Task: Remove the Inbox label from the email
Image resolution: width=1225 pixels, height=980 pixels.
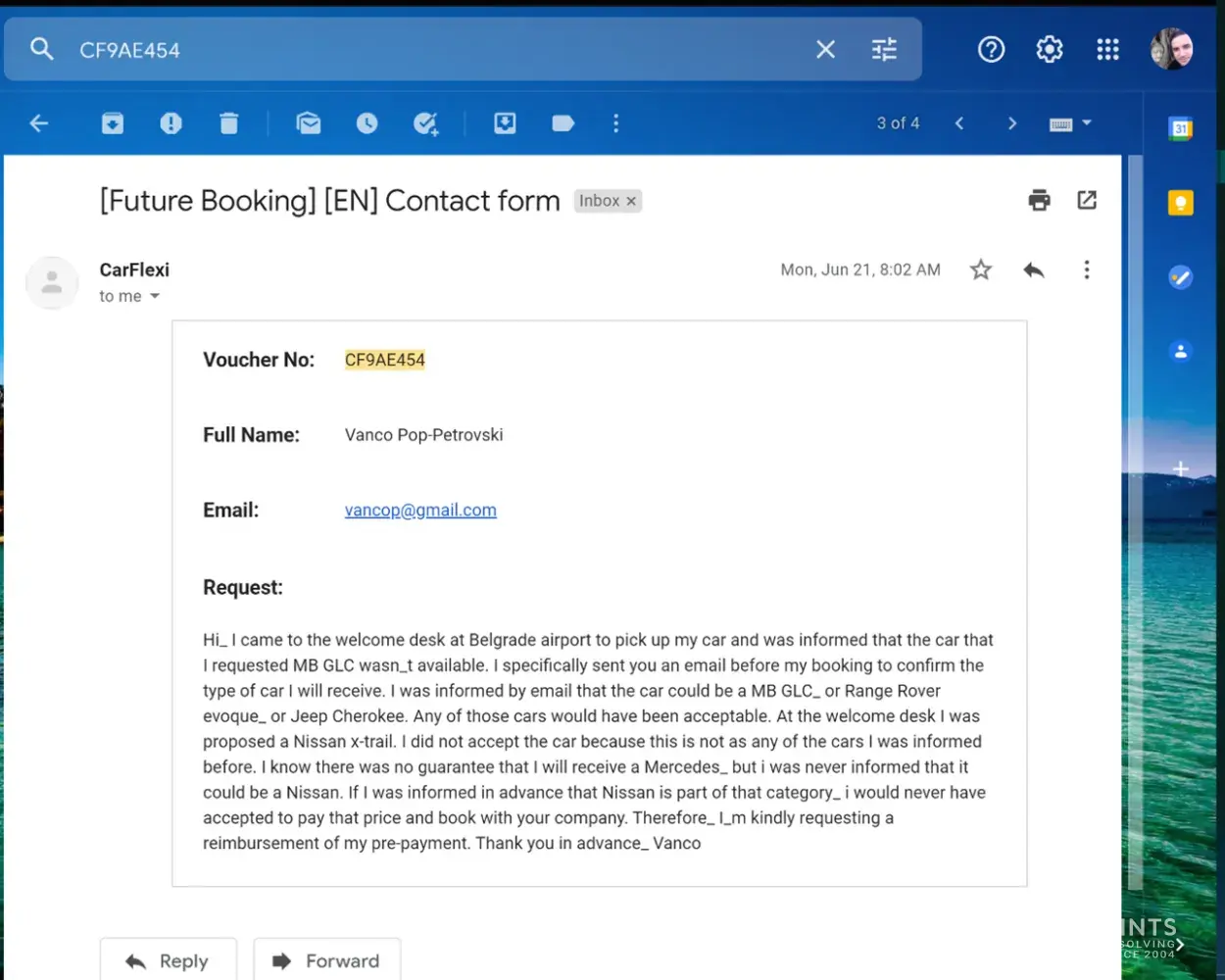Action: coord(631,202)
